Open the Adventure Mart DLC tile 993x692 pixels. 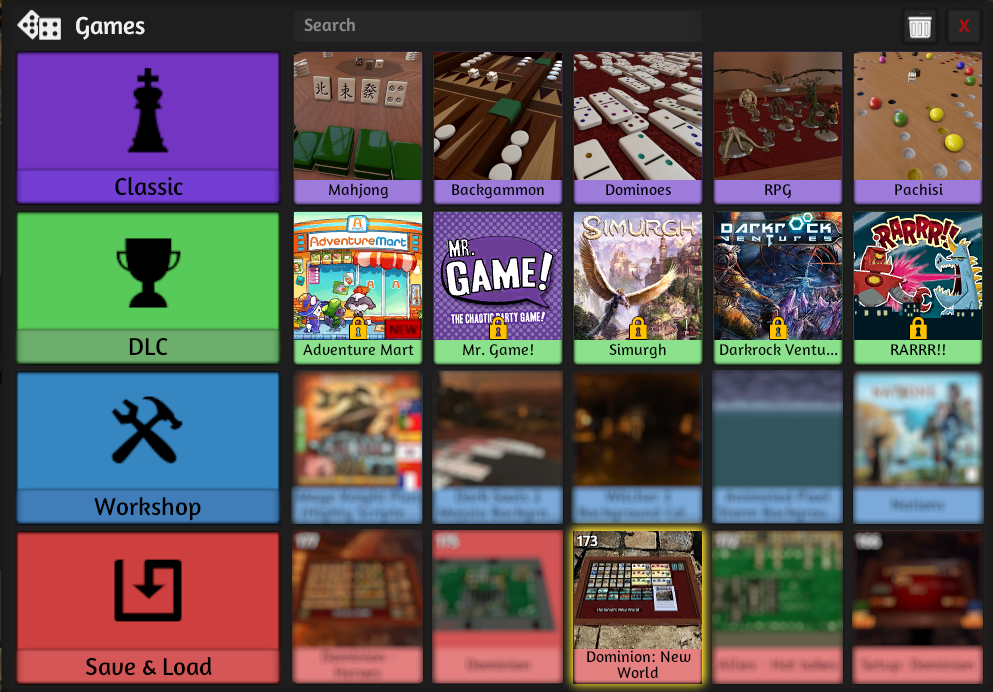coord(358,287)
